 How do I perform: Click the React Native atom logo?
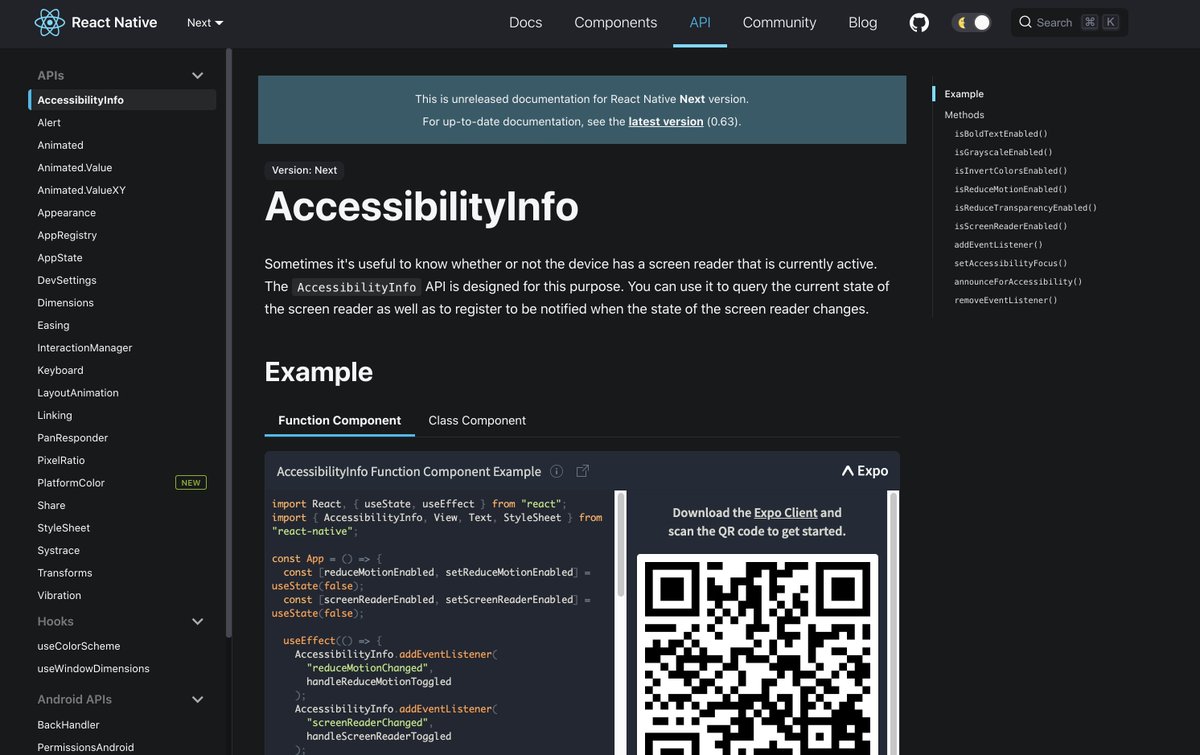click(x=49, y=22)
